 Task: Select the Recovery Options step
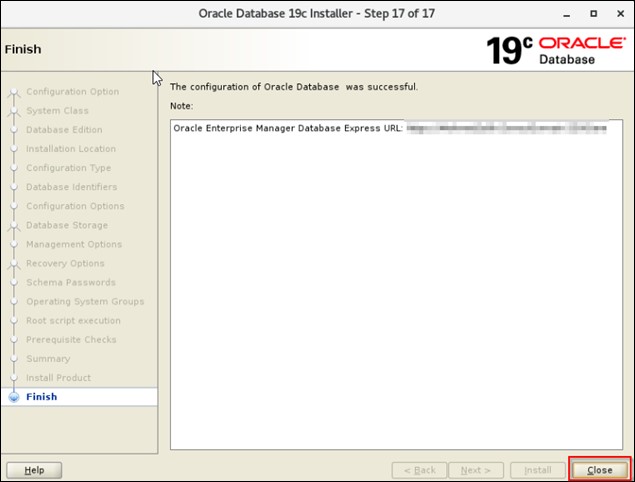(x=65, y=263)
